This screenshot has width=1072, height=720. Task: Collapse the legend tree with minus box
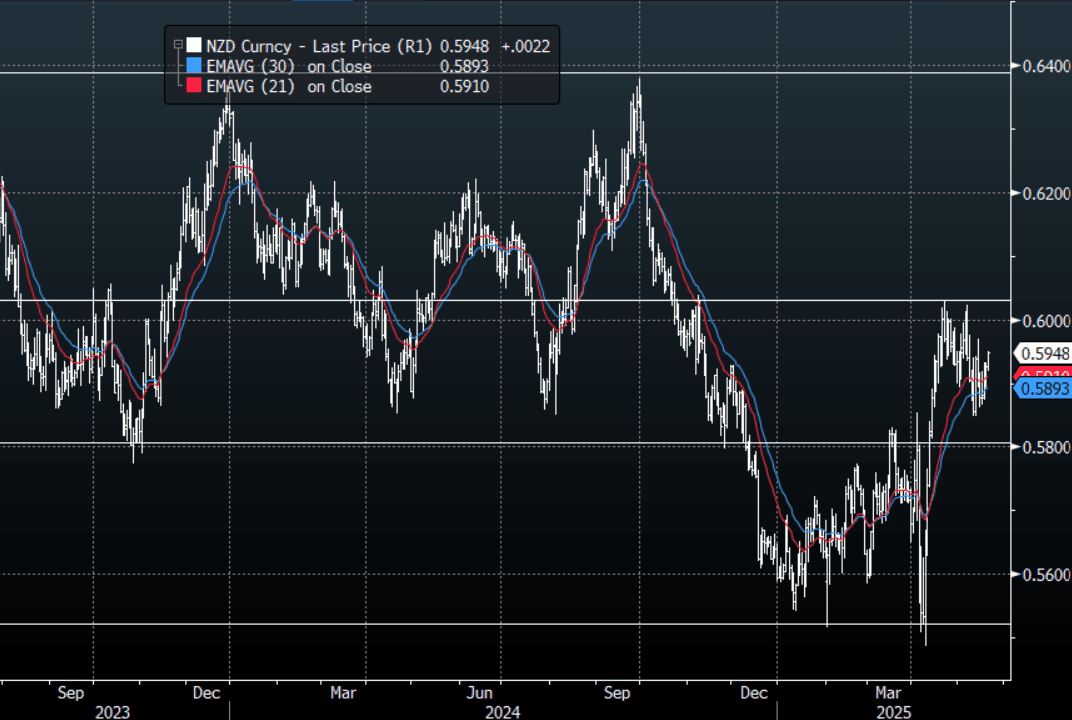[178, 45]
